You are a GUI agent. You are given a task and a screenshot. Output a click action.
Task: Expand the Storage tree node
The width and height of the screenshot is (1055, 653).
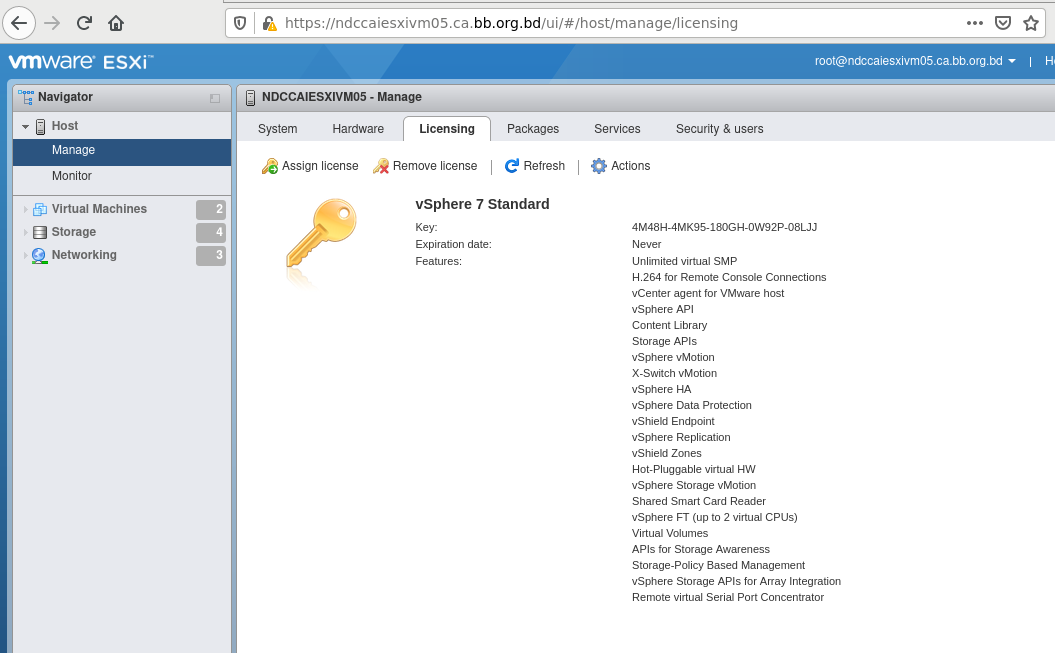26,232
